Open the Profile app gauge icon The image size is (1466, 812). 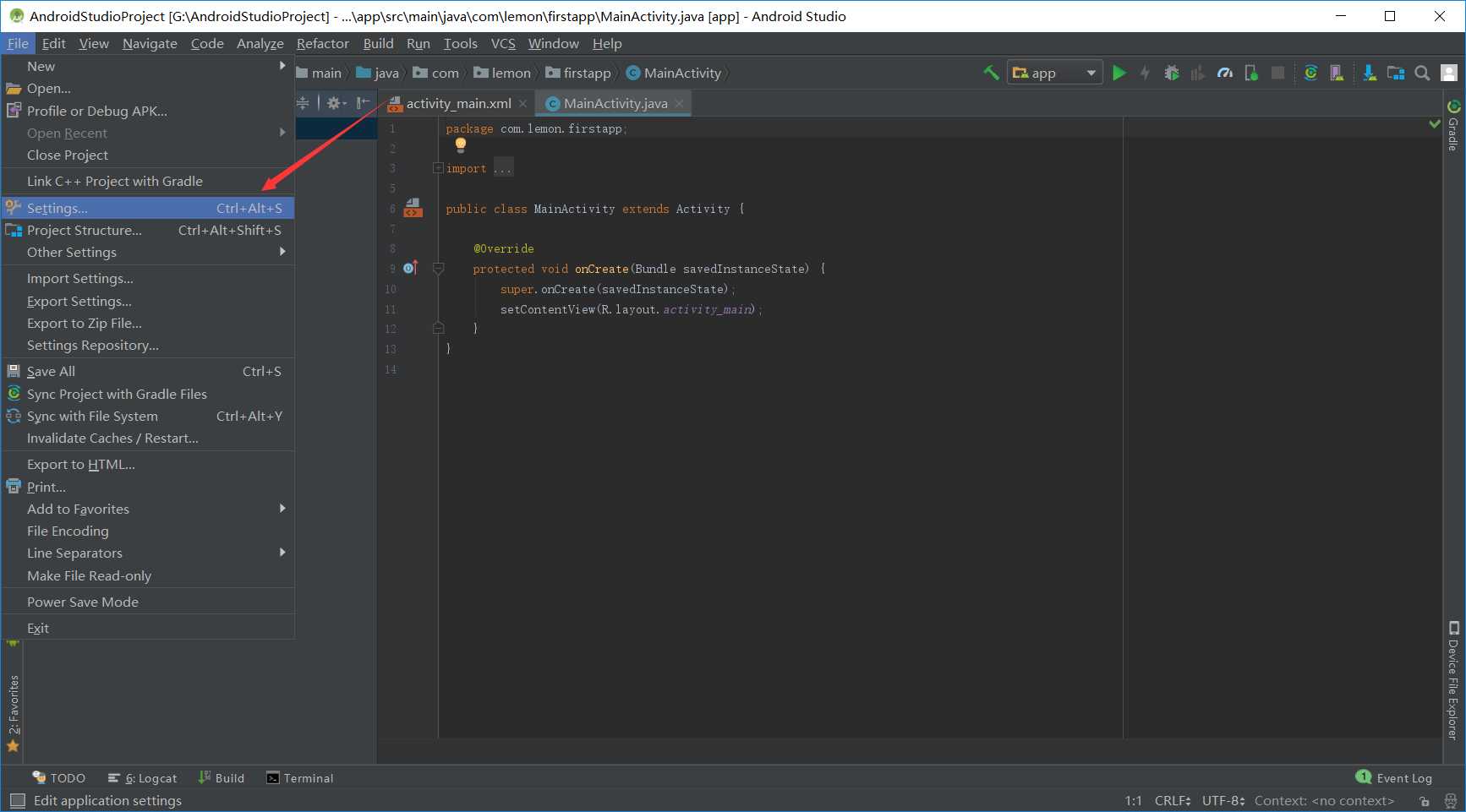click(1225, 73)
